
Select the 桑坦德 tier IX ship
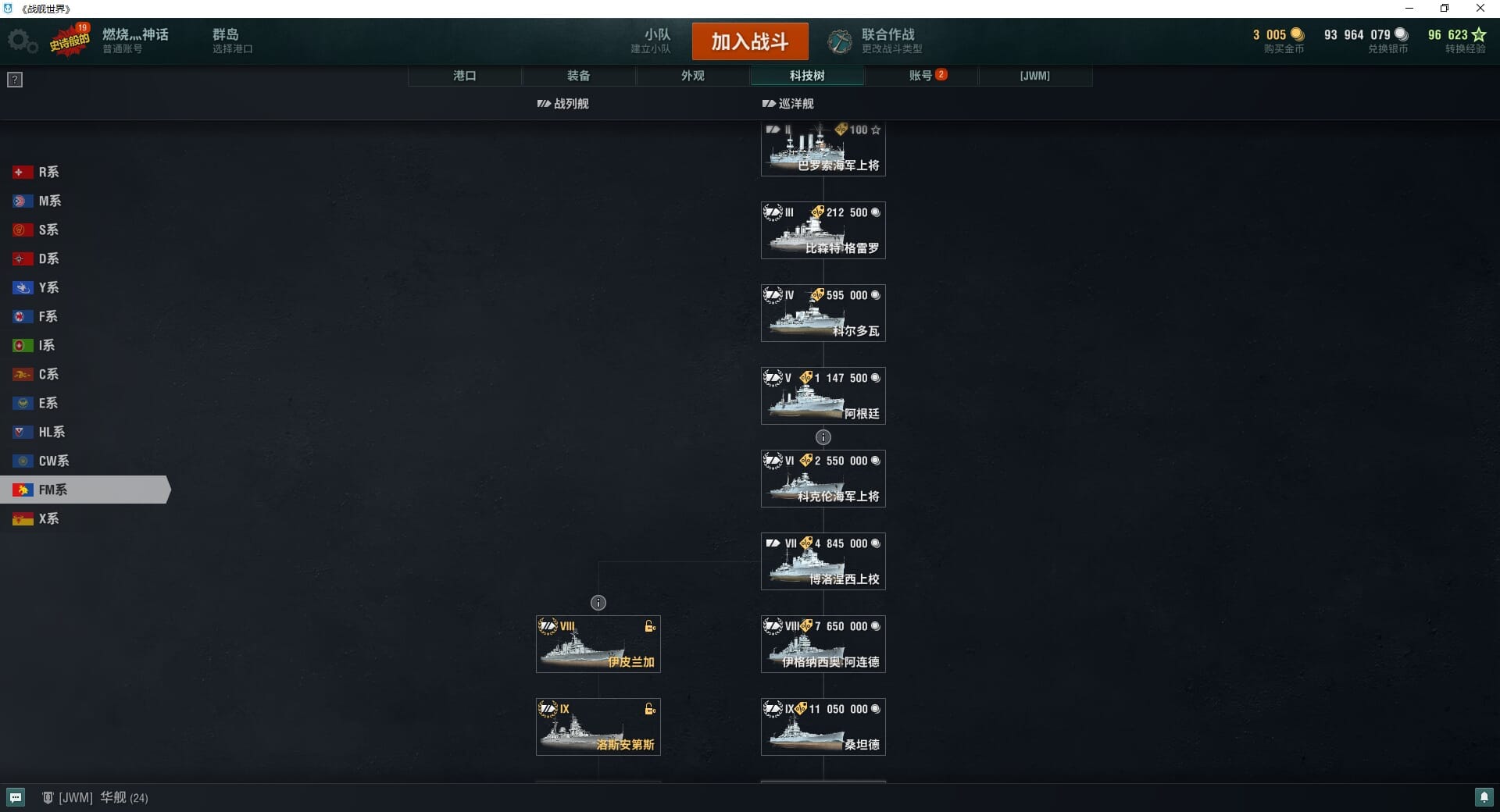(823, 727)
